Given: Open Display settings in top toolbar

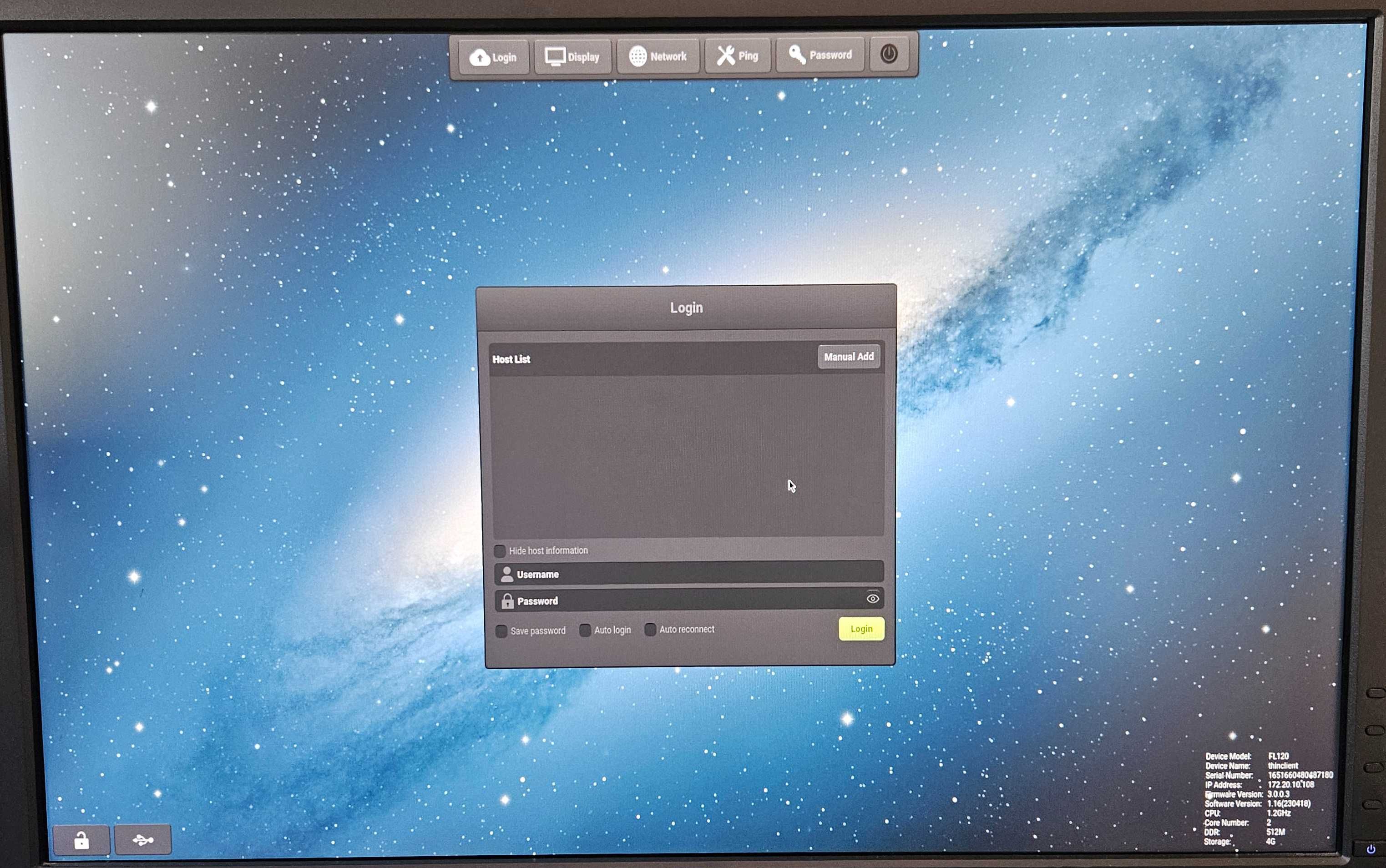Looking at the screenshot, I should (572, 57).
